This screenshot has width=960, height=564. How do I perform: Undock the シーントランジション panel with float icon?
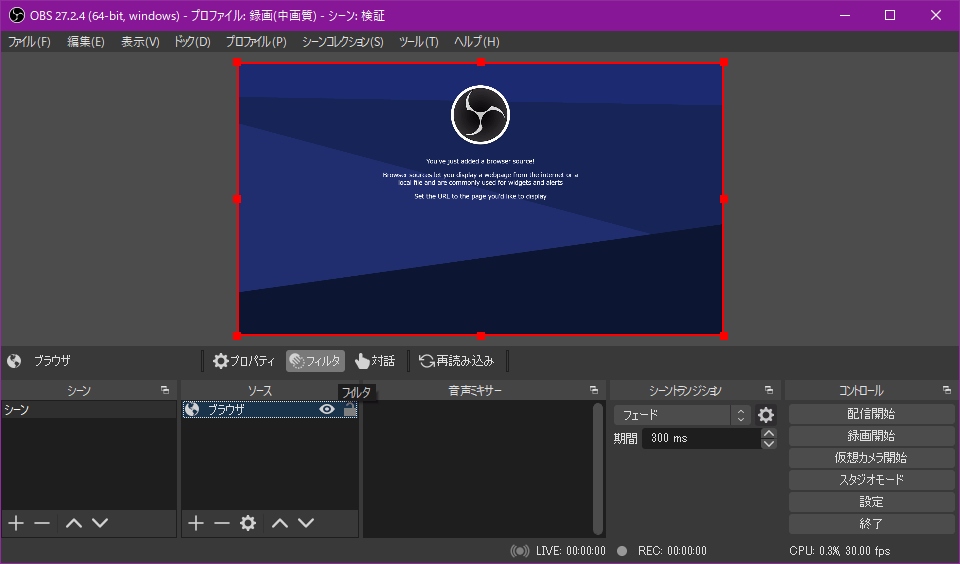(x=769, y=390)
